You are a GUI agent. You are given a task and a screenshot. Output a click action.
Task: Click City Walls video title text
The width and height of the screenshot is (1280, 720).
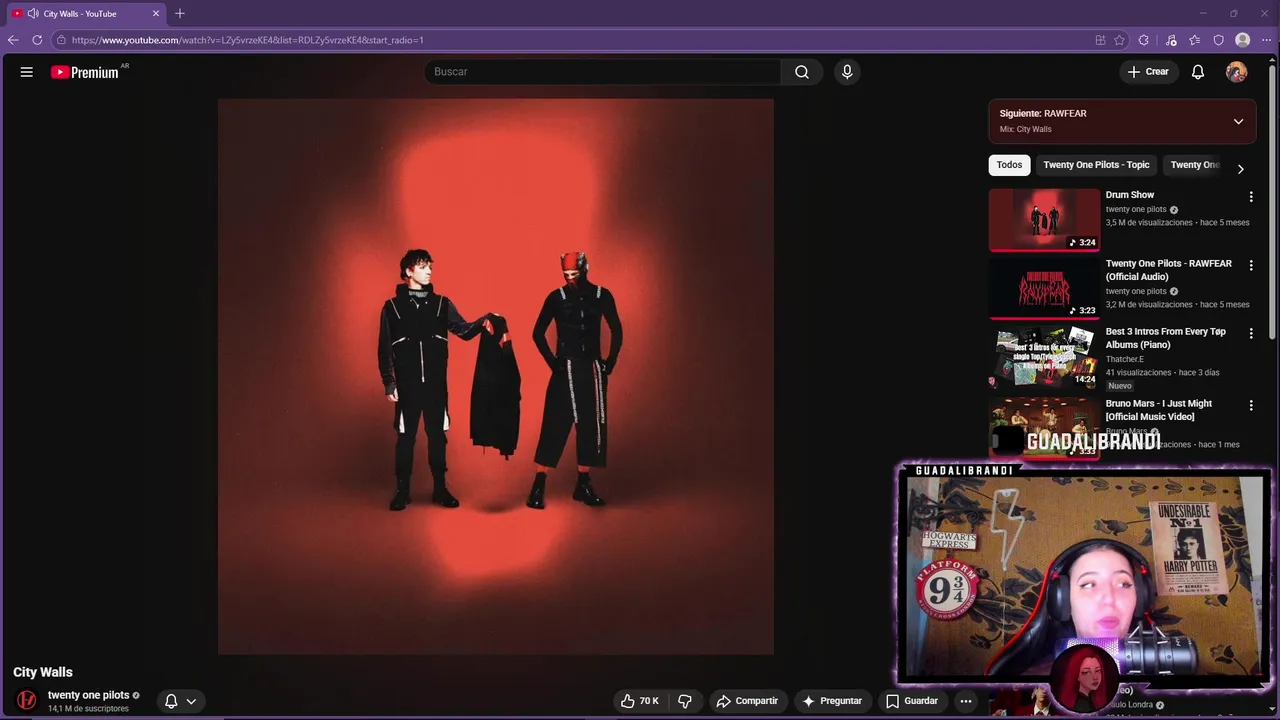click(43, 672)
